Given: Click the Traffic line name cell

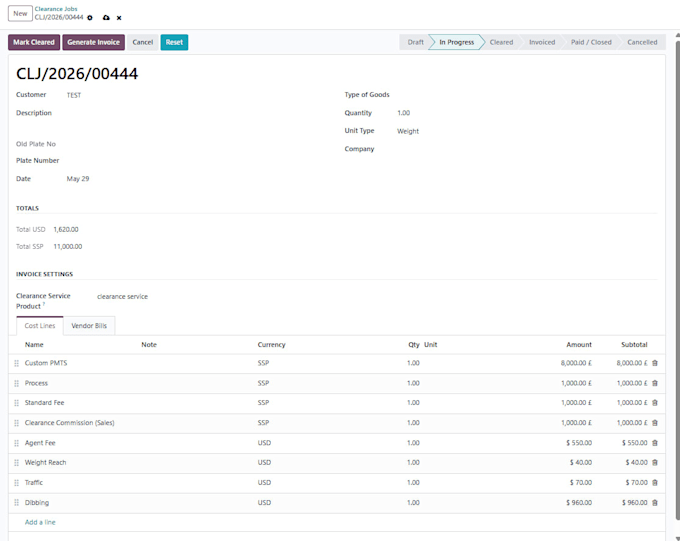Looking at the screenshot, I should [x=34, y=482].
